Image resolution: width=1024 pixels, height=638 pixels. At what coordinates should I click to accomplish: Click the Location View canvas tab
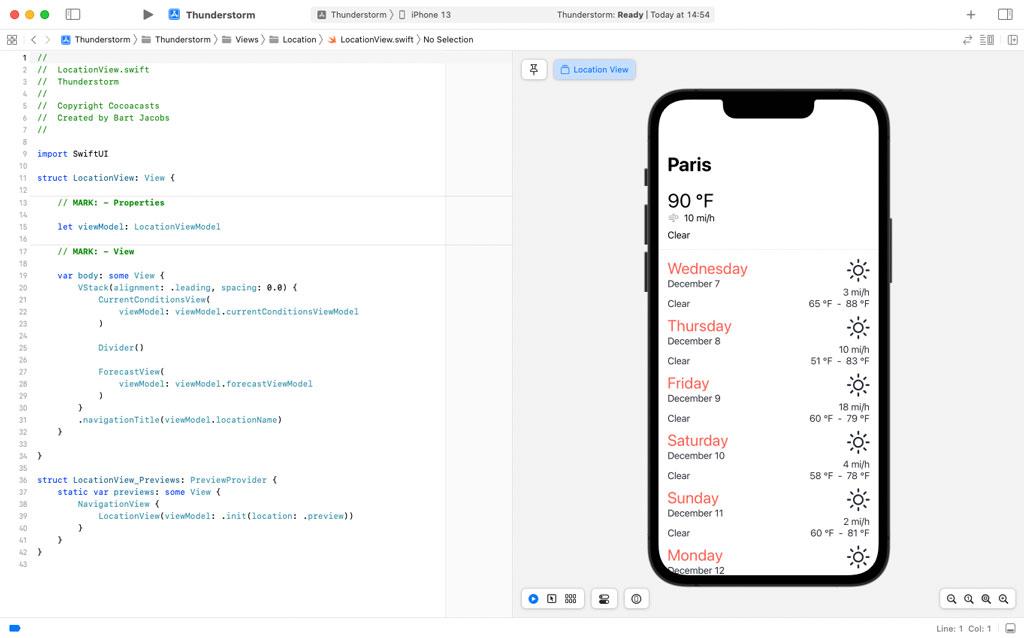point(594,70)
